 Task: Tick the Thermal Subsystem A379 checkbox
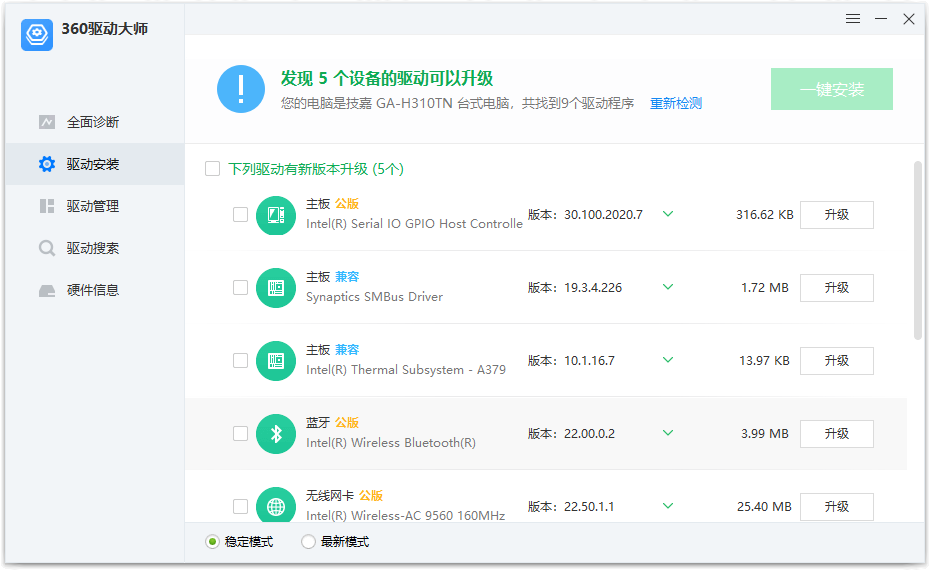[x=240, y=361]
